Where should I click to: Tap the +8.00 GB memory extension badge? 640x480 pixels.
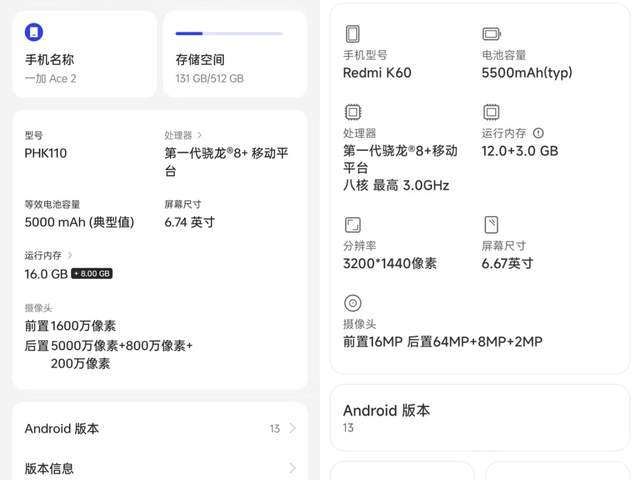pos(92,274)
